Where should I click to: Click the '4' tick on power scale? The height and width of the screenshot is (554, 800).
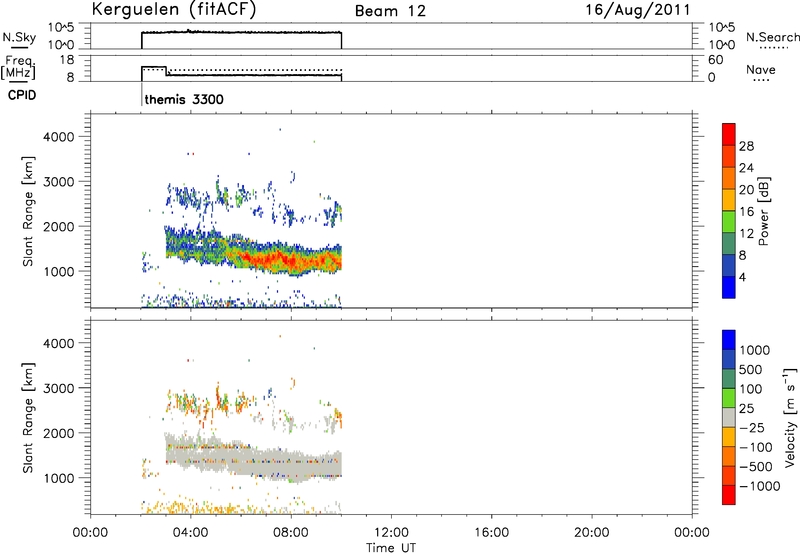click(x=742, y=277)
